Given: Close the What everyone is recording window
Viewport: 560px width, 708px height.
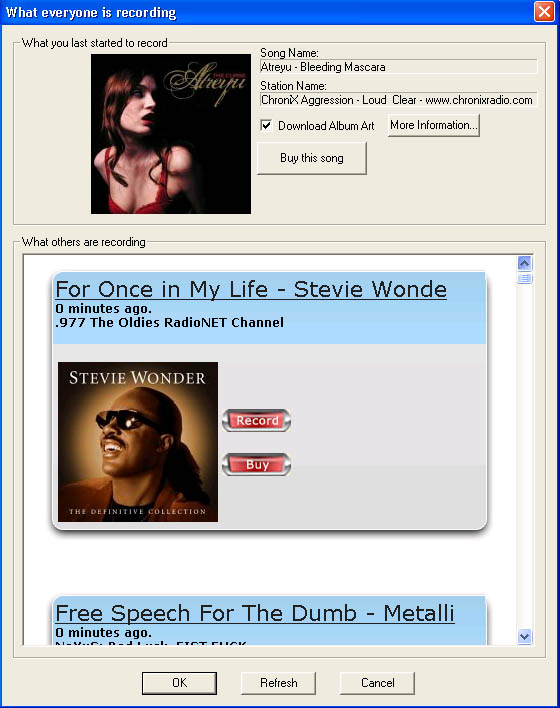Looking at the screenshot, I should pyautogui.click(x=544, y=11).
